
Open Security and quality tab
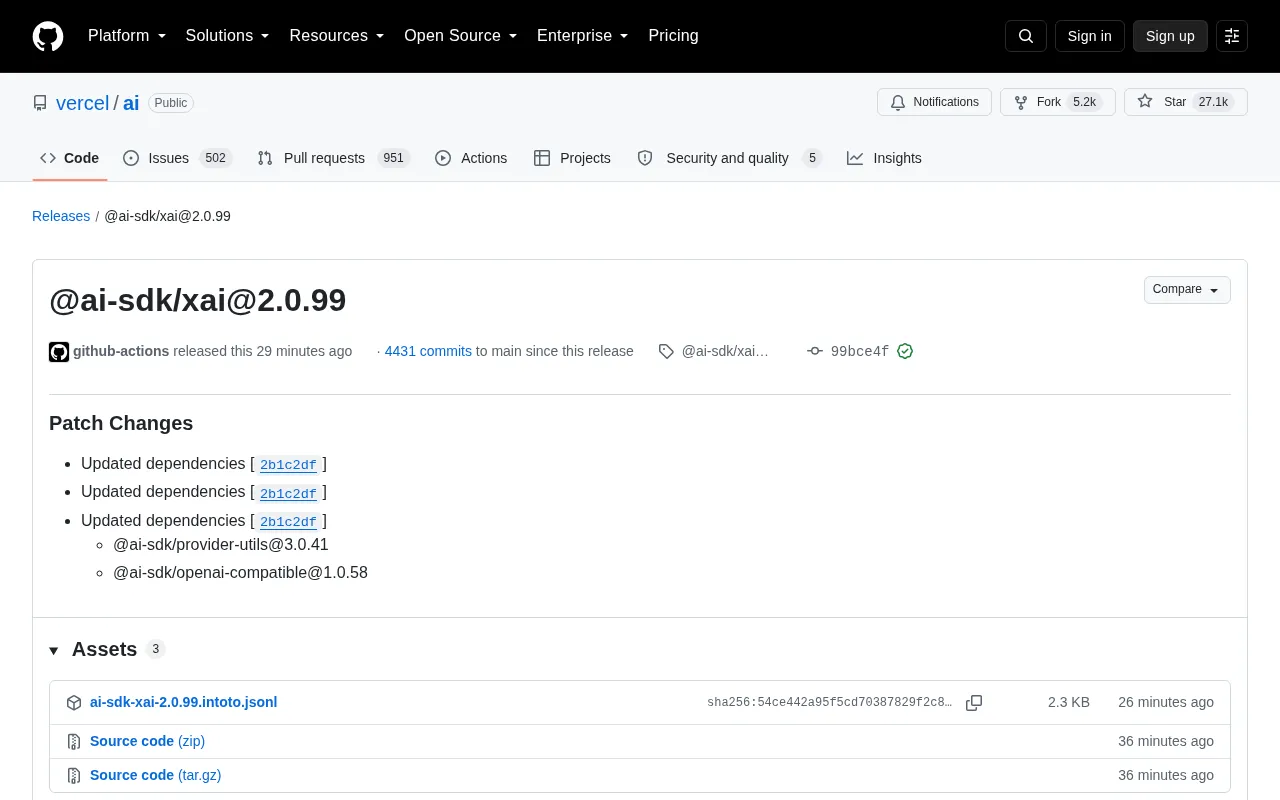729,158
